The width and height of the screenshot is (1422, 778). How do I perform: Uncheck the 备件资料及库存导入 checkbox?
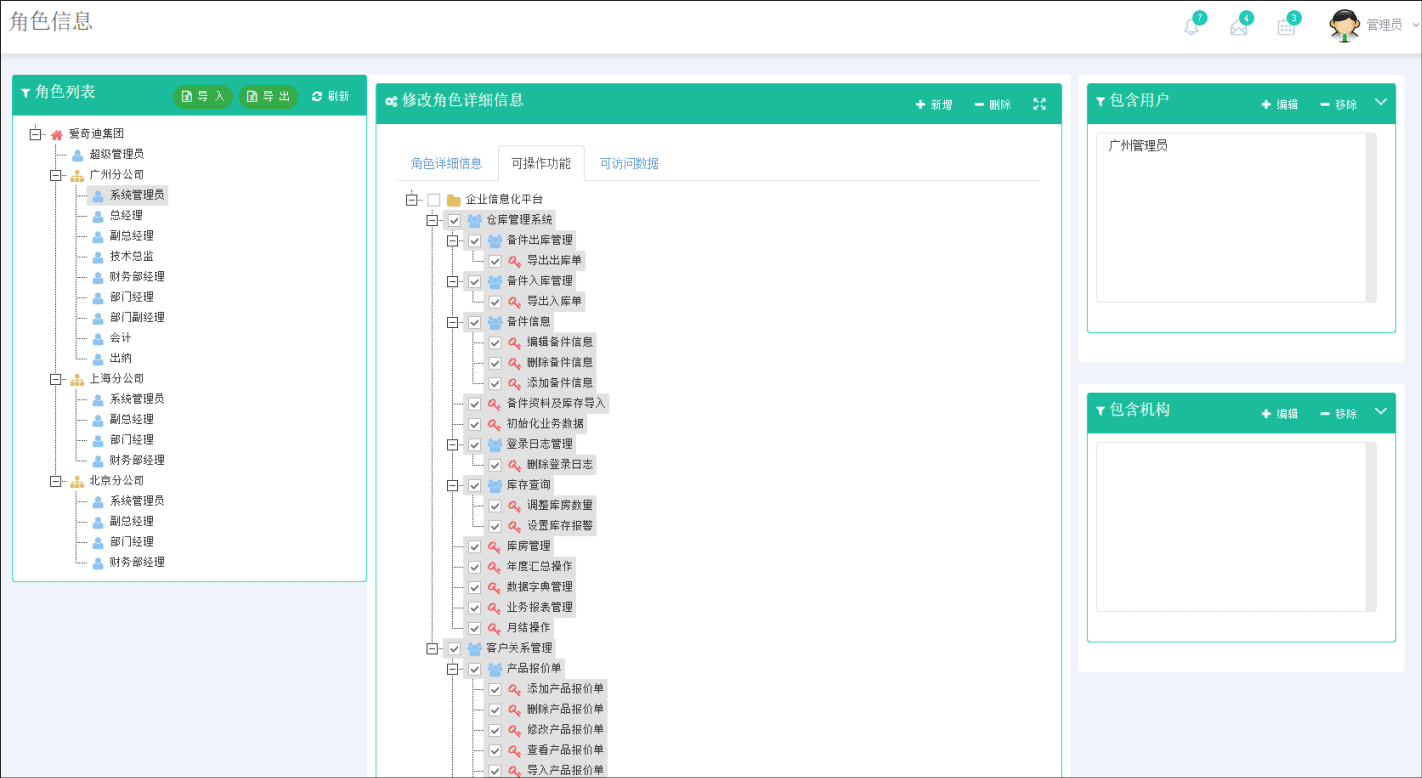(x=475, y=404)
